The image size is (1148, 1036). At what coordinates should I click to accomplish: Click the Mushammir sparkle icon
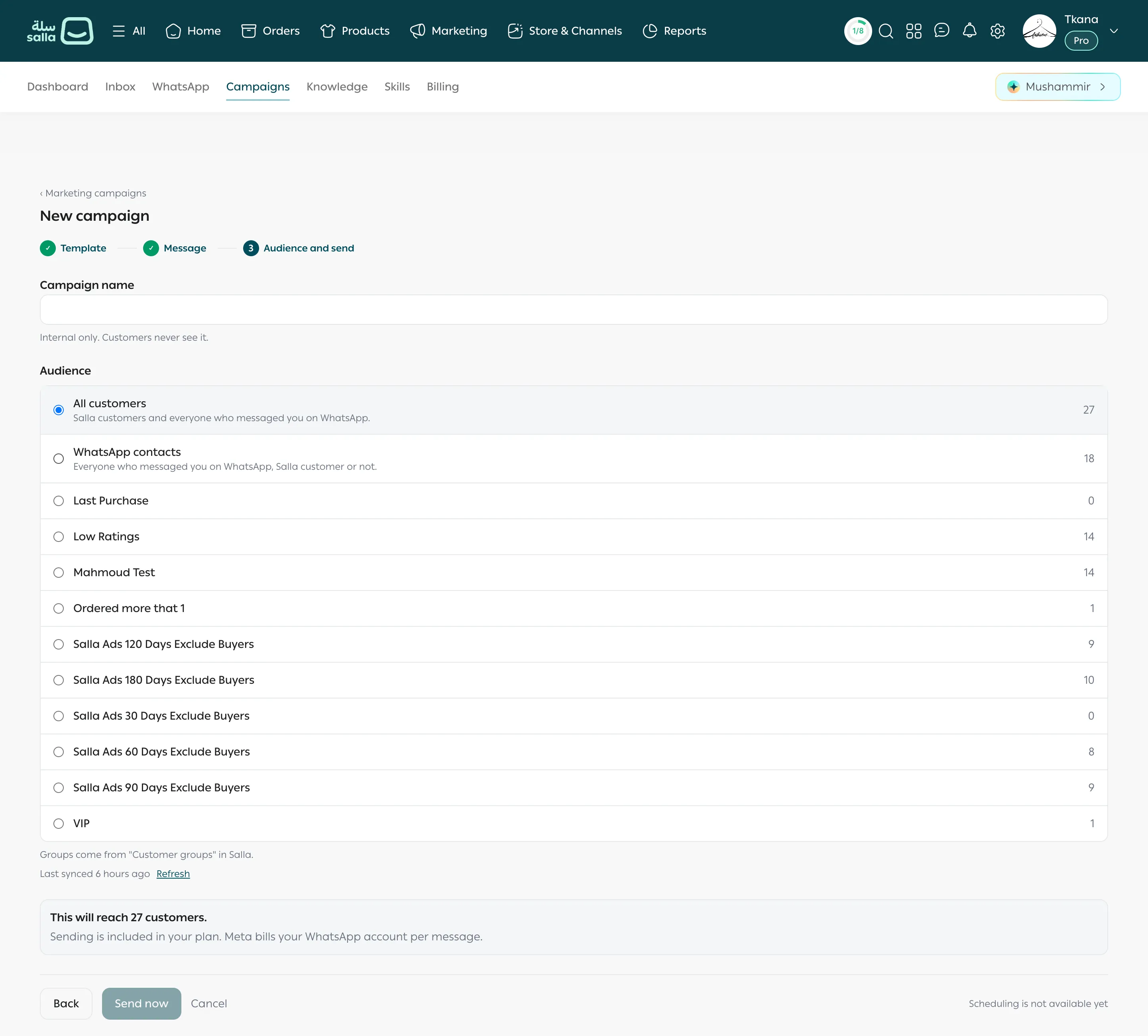[x=1013, y=86]
